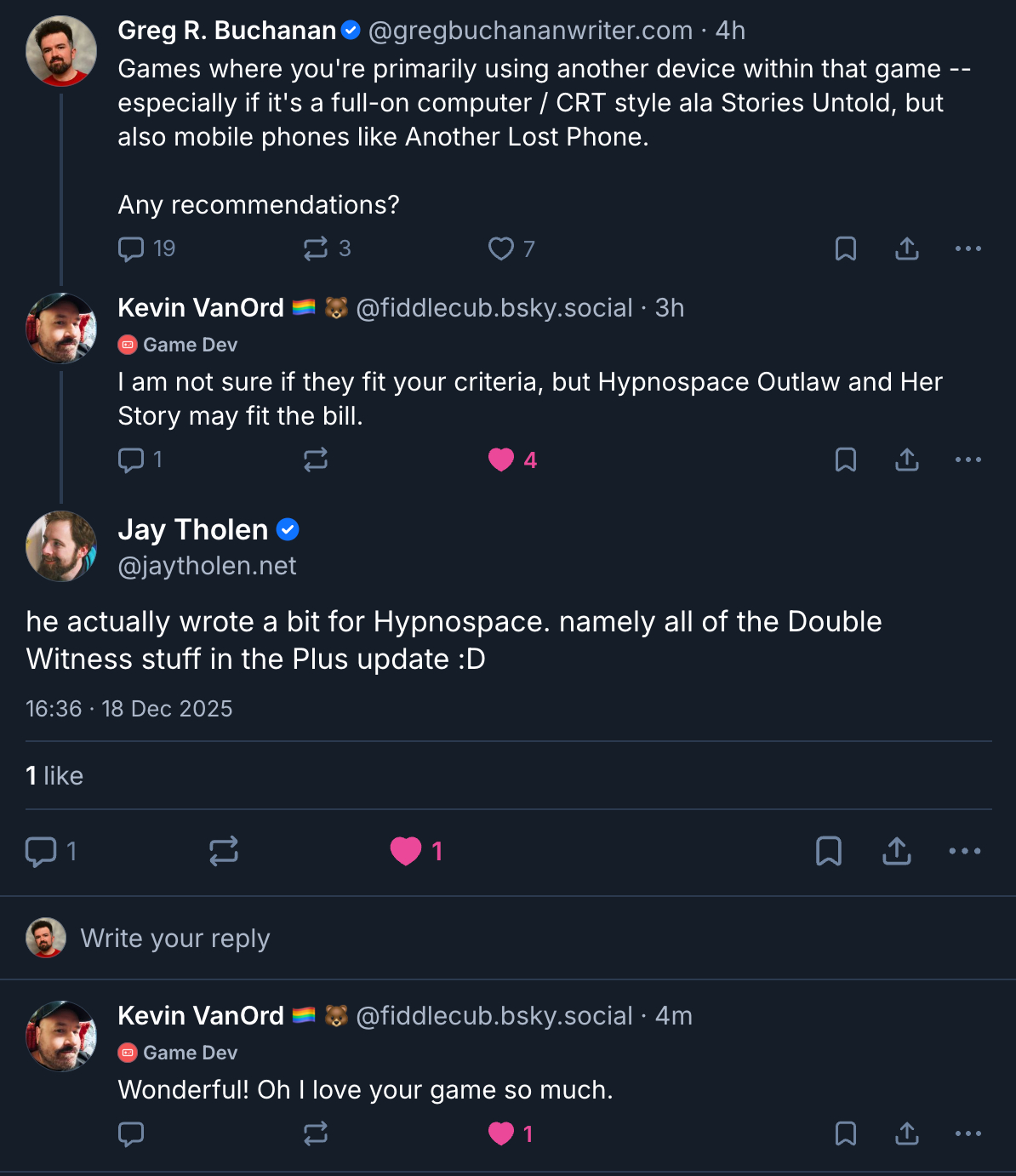Viewport: 1016px width, 1176px height.
Task: Open more options on Kevin's Hypnospace reply
Action: (968, 460)
